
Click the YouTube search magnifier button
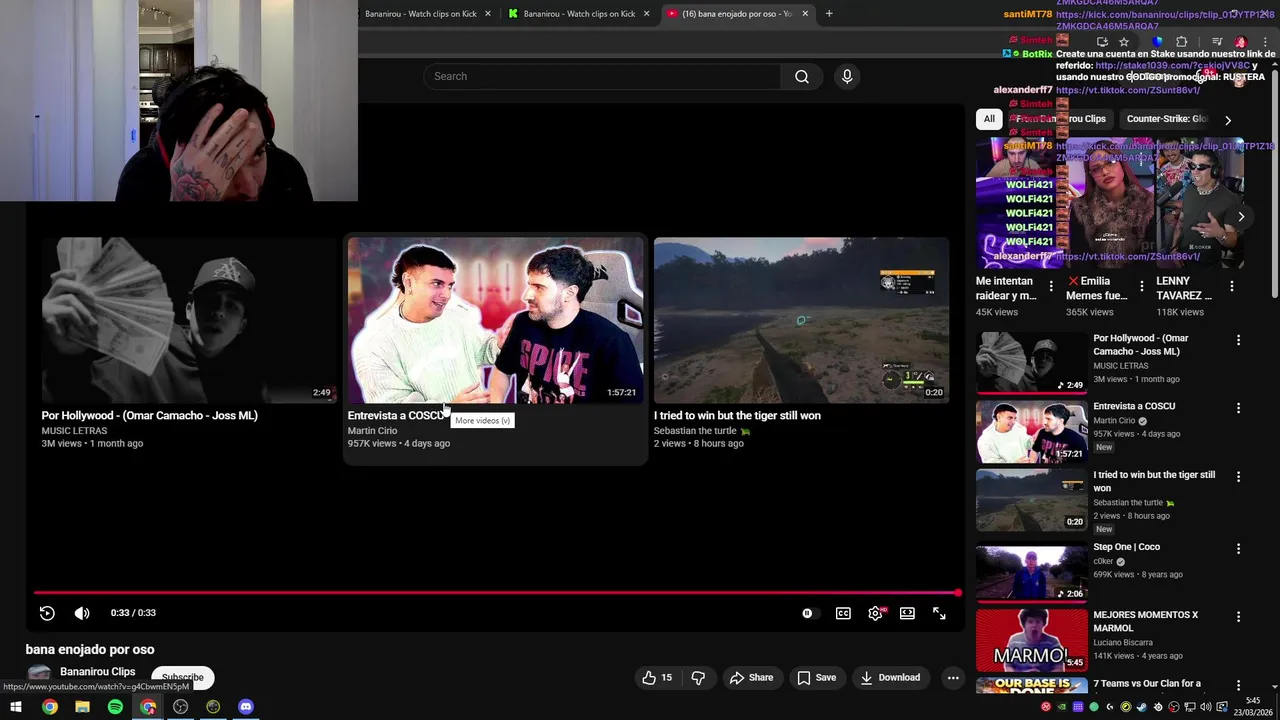802,77
